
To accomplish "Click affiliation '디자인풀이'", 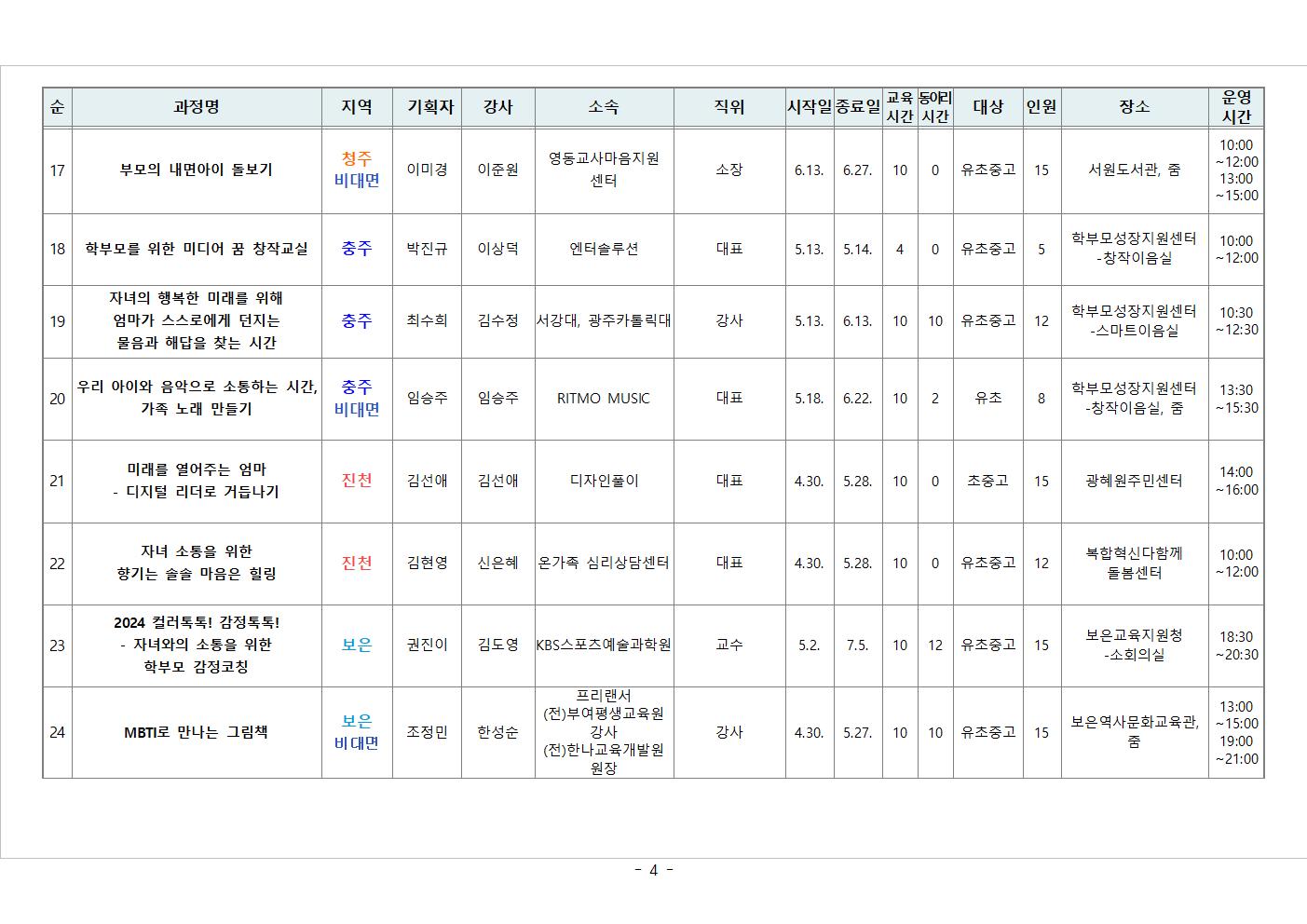I will pyautogui.click(x=604, y=481).
